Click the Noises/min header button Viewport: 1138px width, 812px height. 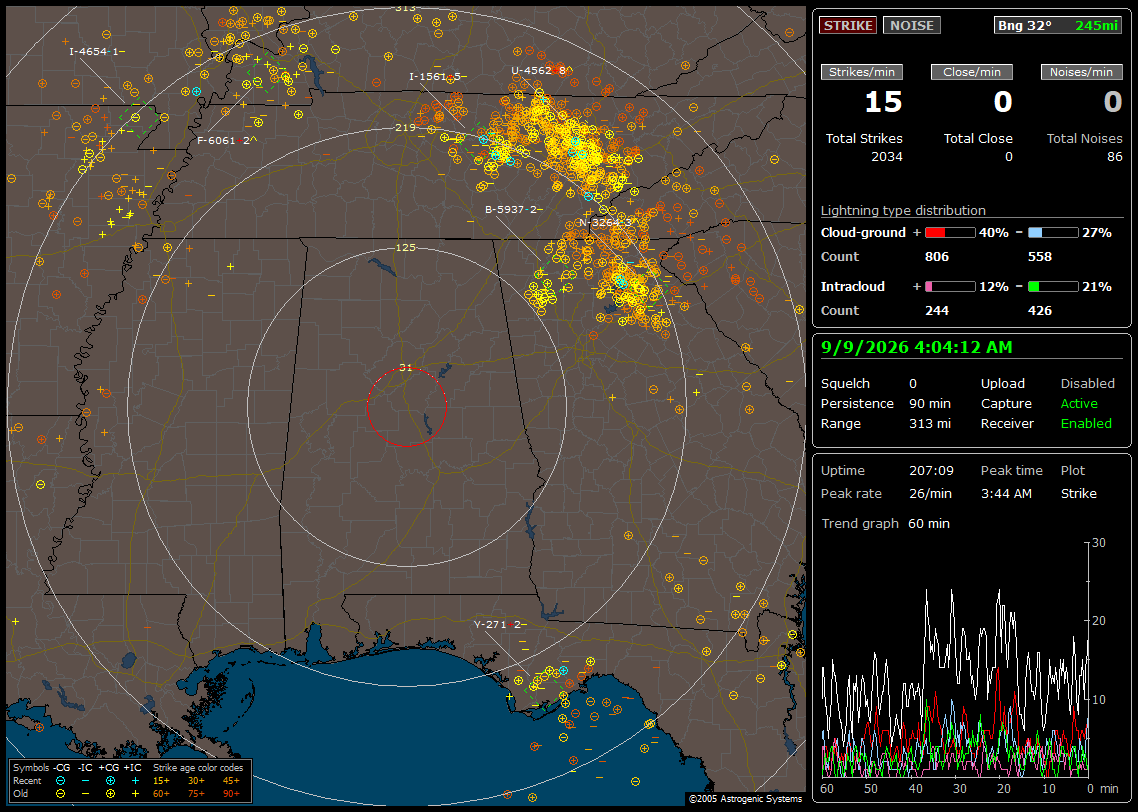[x=1081, y=72]
